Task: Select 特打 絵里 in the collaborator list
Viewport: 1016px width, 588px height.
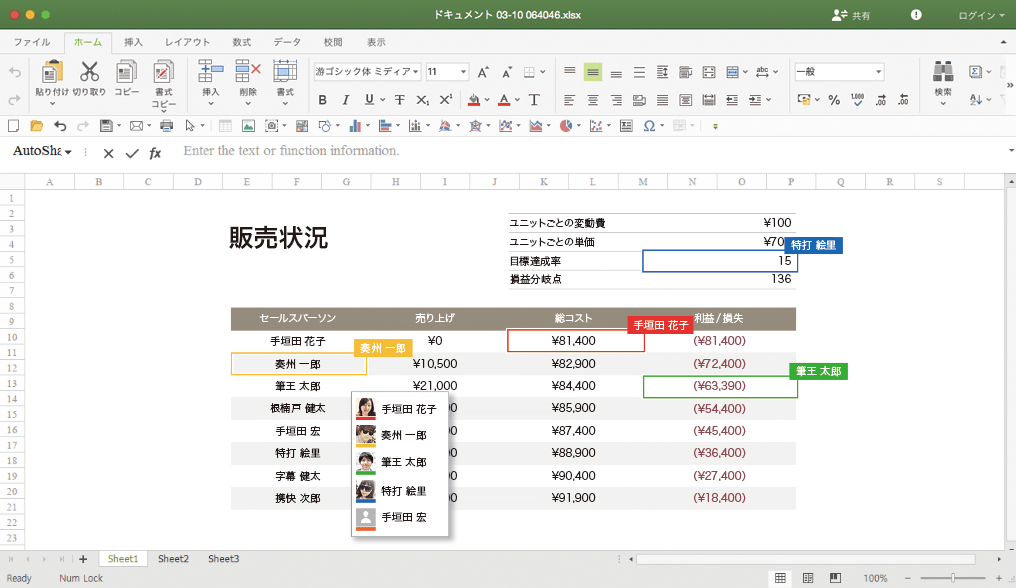Action: click(400, 491)
